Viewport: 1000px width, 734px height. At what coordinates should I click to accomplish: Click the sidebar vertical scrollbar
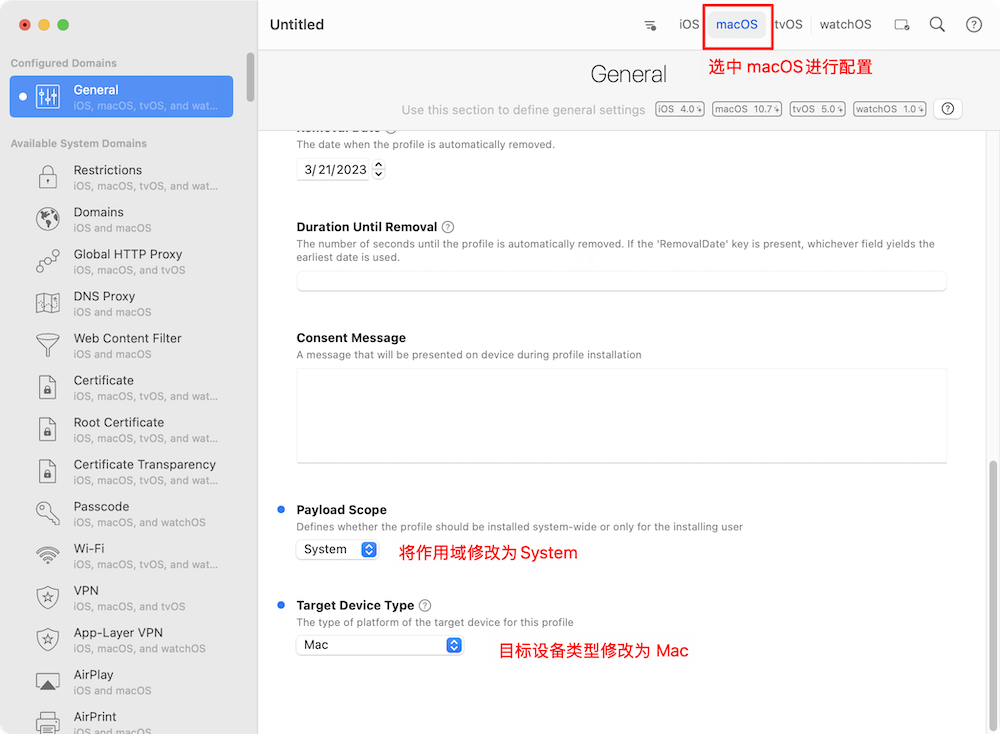(x=251, y=77)
